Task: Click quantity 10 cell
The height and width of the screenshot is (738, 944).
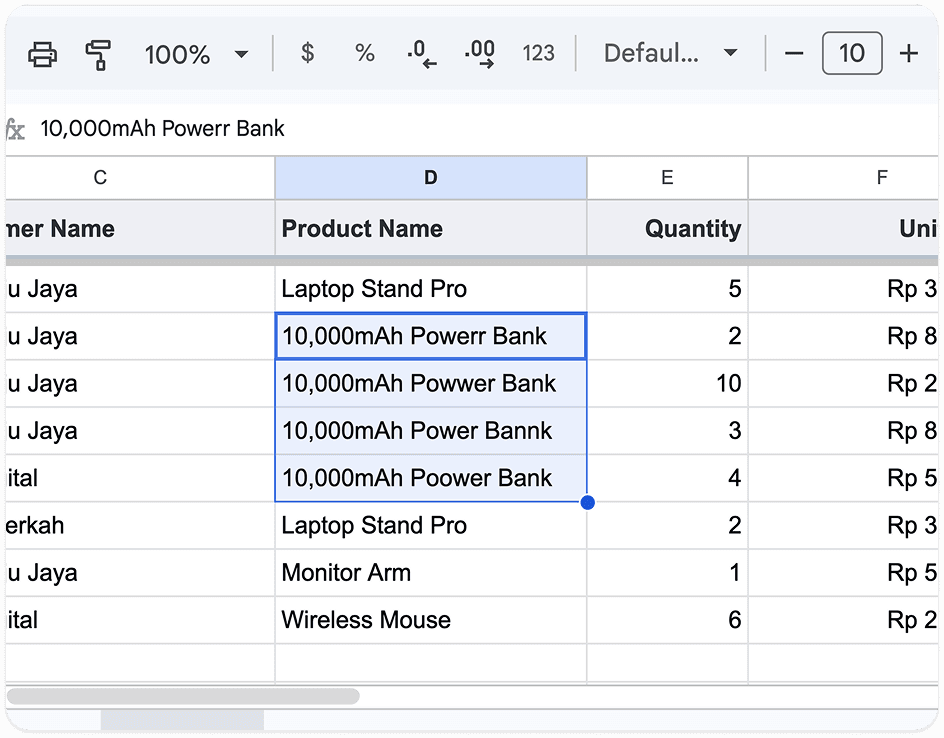Action: 667,383
